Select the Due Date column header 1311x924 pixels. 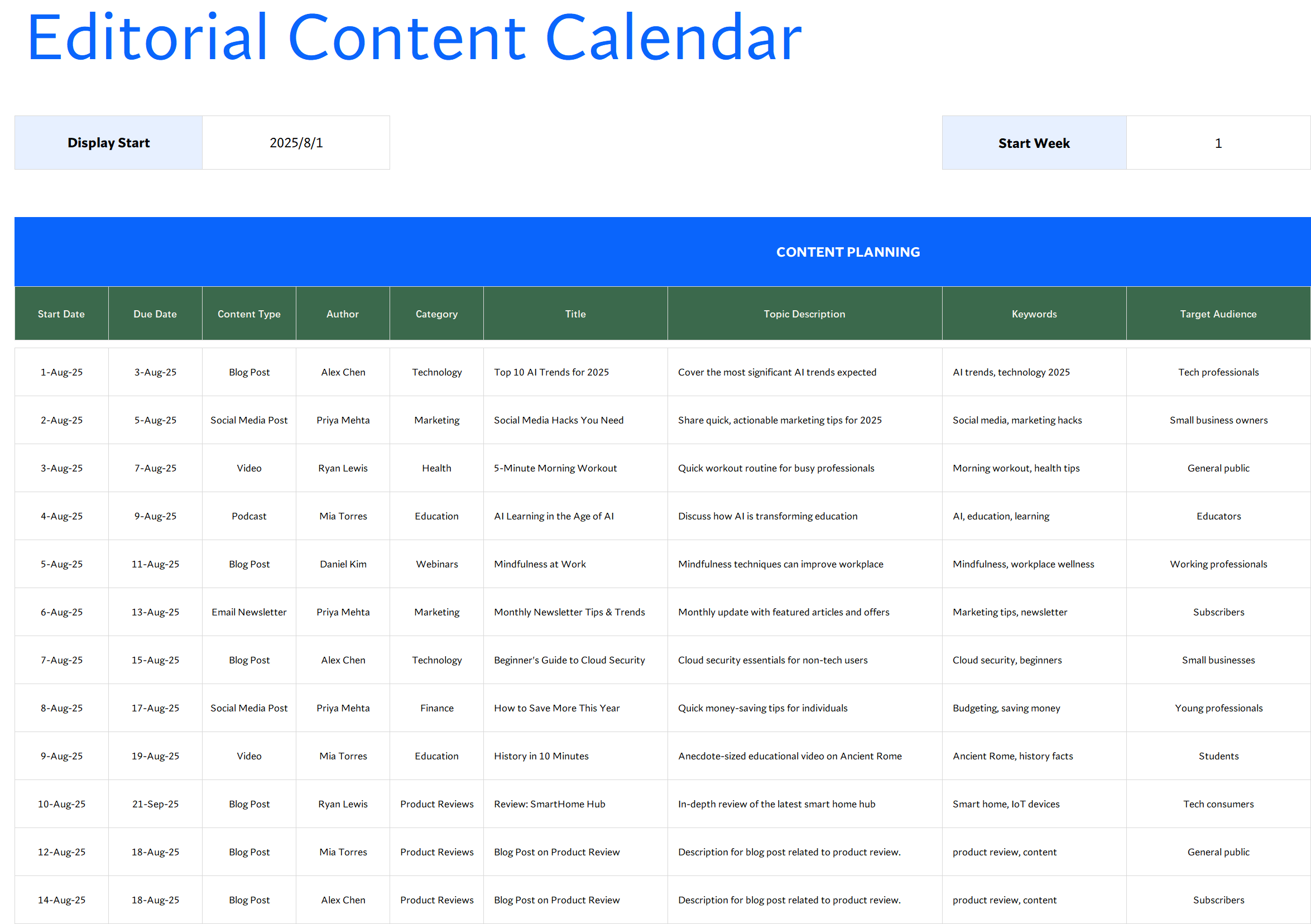point(155,314)
